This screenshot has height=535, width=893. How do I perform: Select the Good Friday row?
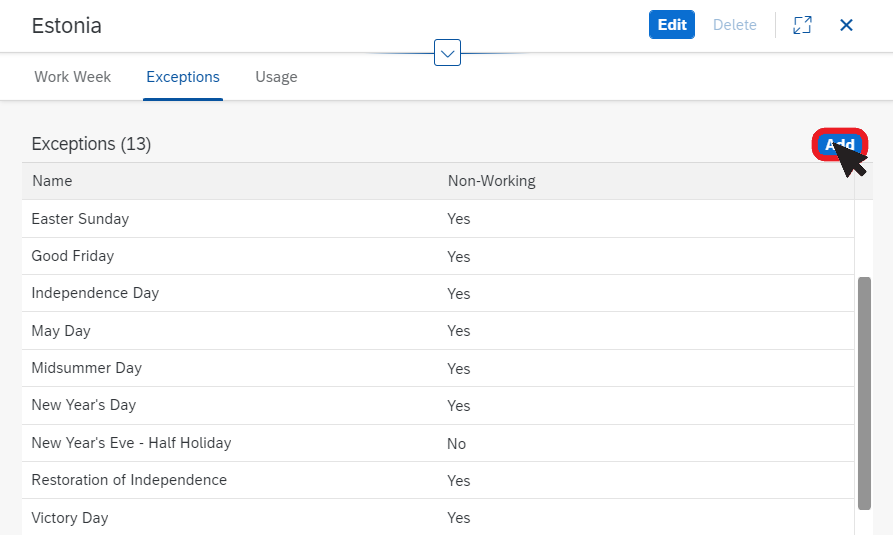[438, 256]
